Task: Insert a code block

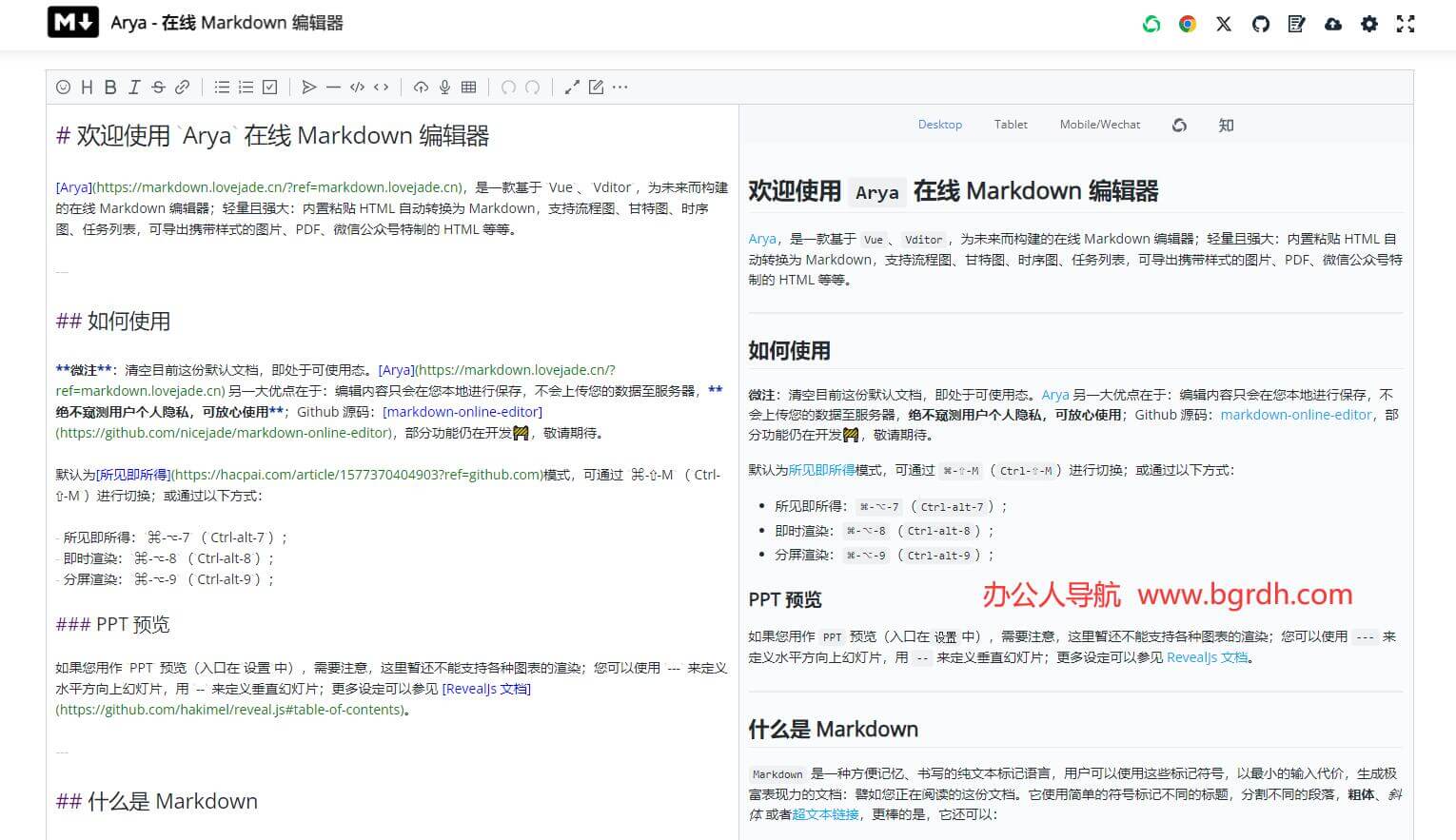Action: click(x=357, y=88)
